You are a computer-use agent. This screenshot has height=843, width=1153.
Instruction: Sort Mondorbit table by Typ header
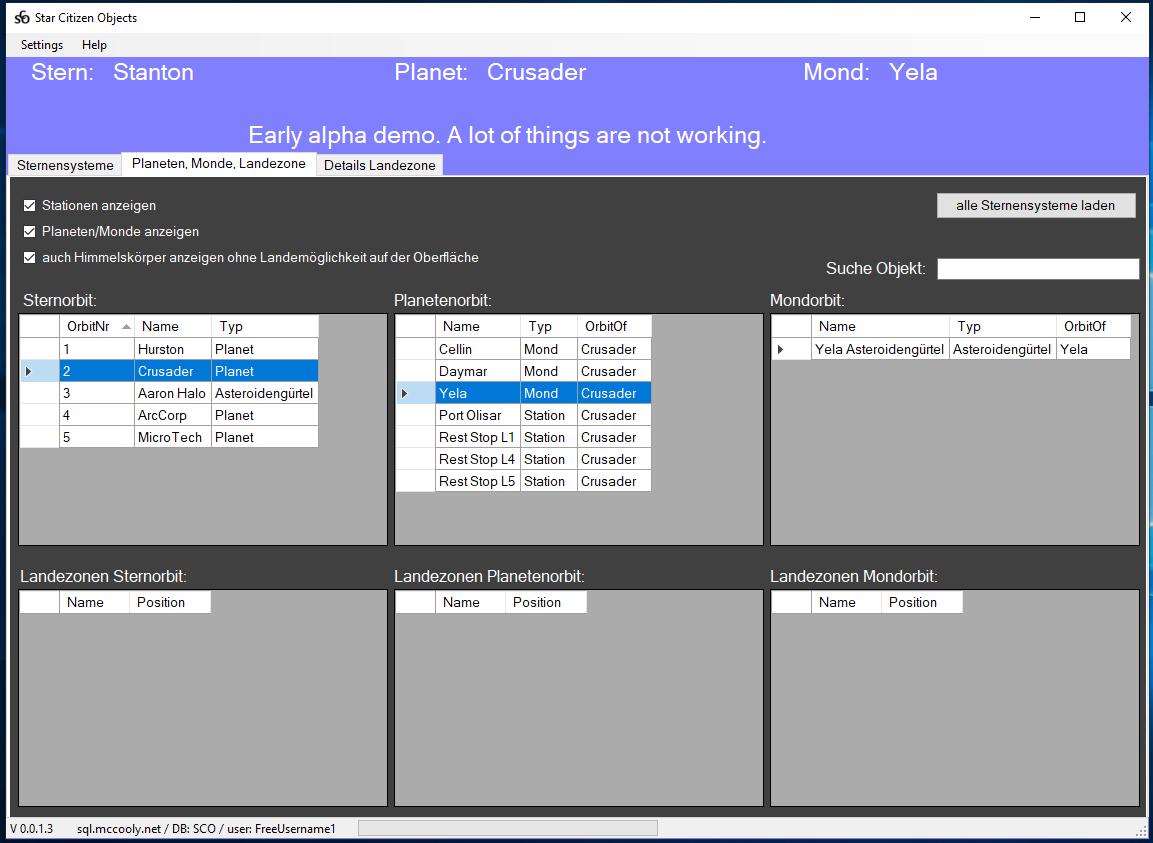click(1002, 327)
